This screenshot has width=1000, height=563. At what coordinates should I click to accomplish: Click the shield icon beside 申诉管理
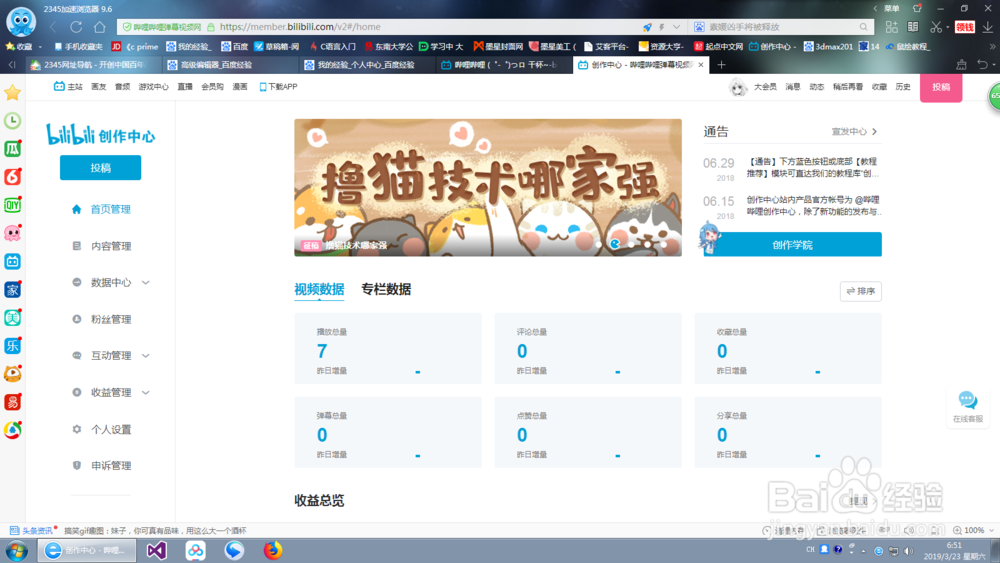click(x=77, y=465)
